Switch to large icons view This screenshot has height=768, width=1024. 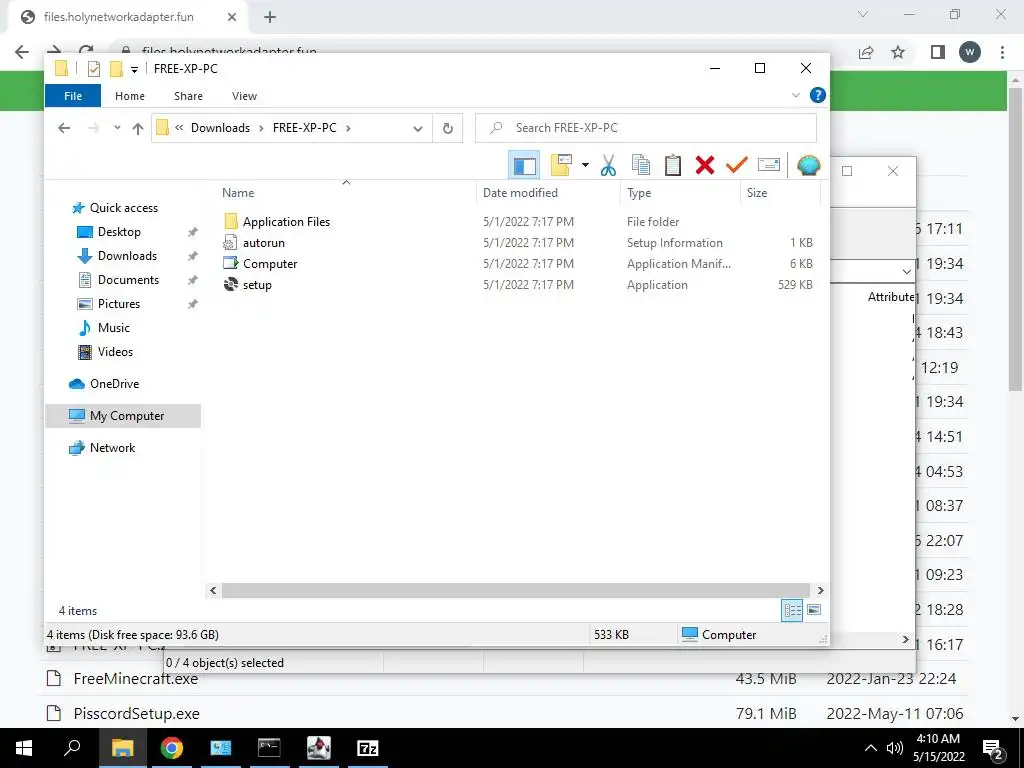pos(814,610)
